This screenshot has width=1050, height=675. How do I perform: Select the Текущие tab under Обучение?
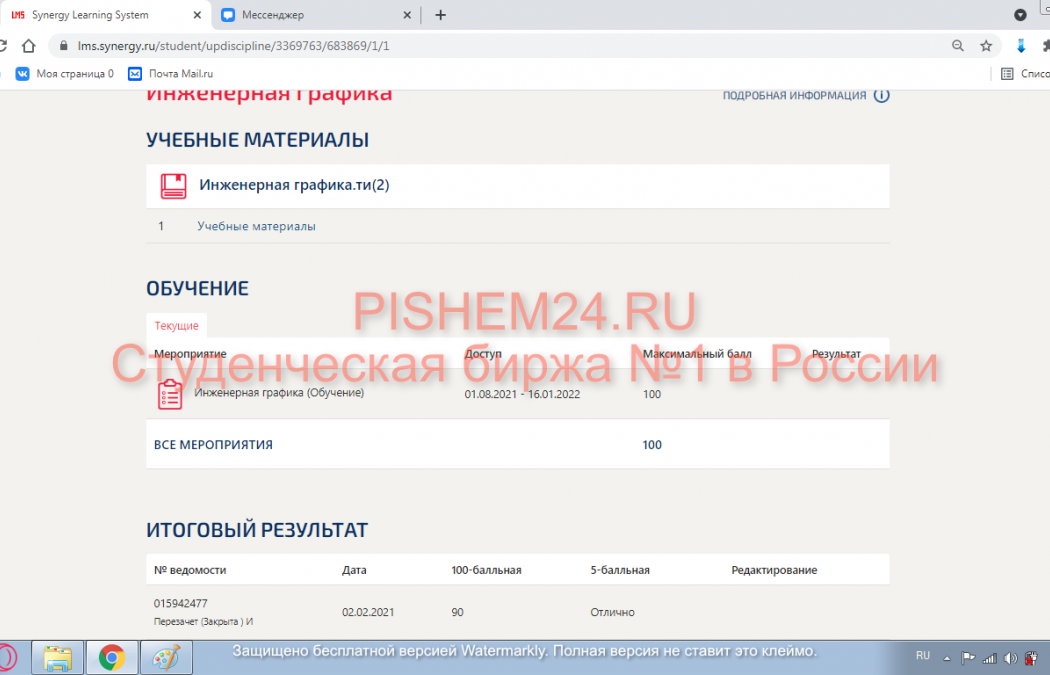(176, 326)
